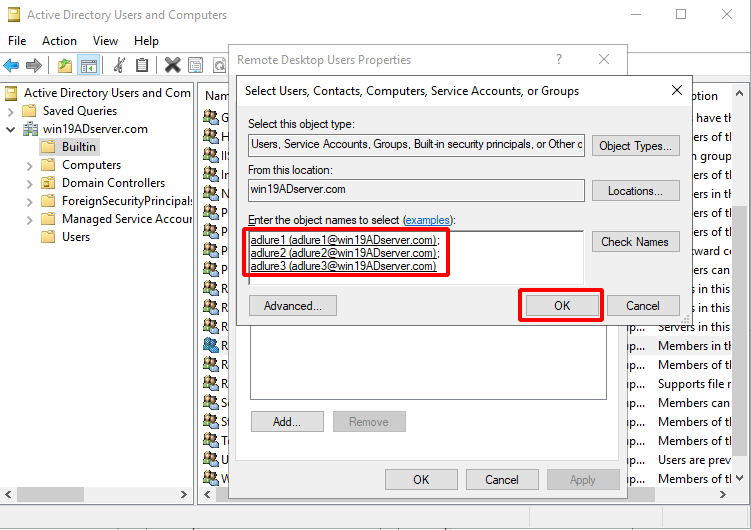The width and height of the screenshot is (751, 530).
Task: Click OK in Remote Desktop Users Properties
Action: tap(421, 480)
